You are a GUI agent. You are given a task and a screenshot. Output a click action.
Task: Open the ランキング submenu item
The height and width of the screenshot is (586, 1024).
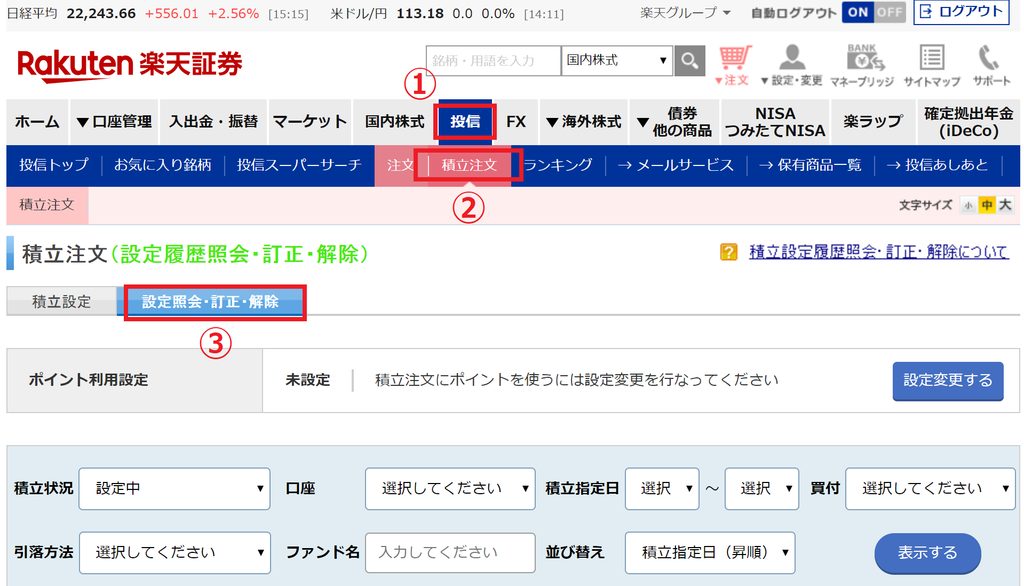pyautogui.click(x=558, y=165)
